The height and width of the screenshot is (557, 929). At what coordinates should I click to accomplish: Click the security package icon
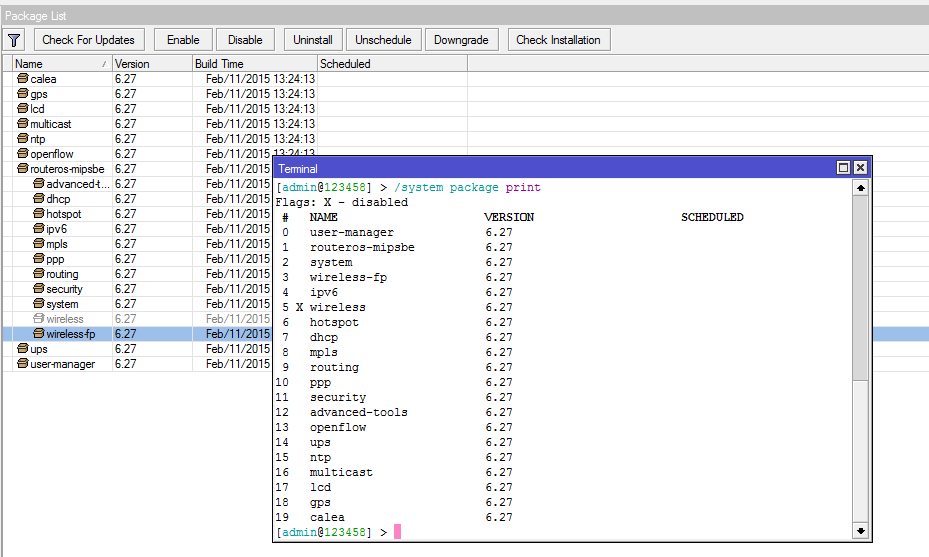pyautogui.click(x=39, y=289)
